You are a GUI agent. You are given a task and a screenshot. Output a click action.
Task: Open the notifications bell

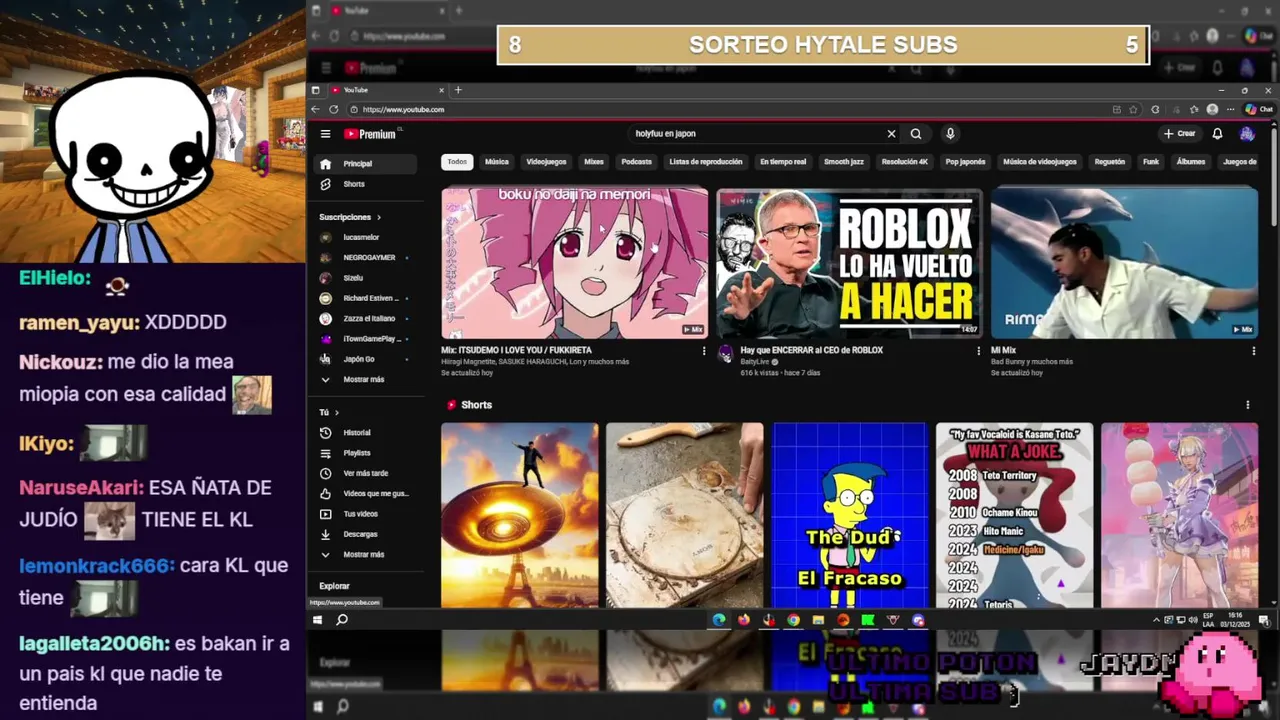click(x=1217, y=134)
